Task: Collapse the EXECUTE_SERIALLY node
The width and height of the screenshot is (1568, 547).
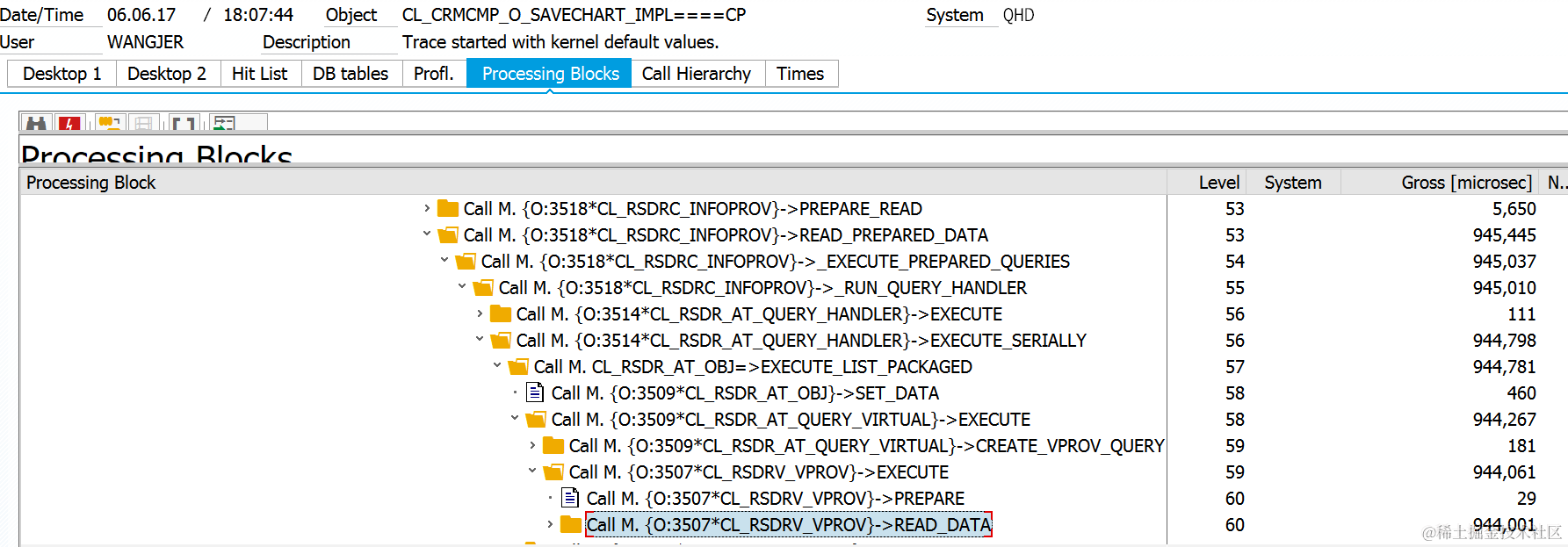Action: click(480, 339)
